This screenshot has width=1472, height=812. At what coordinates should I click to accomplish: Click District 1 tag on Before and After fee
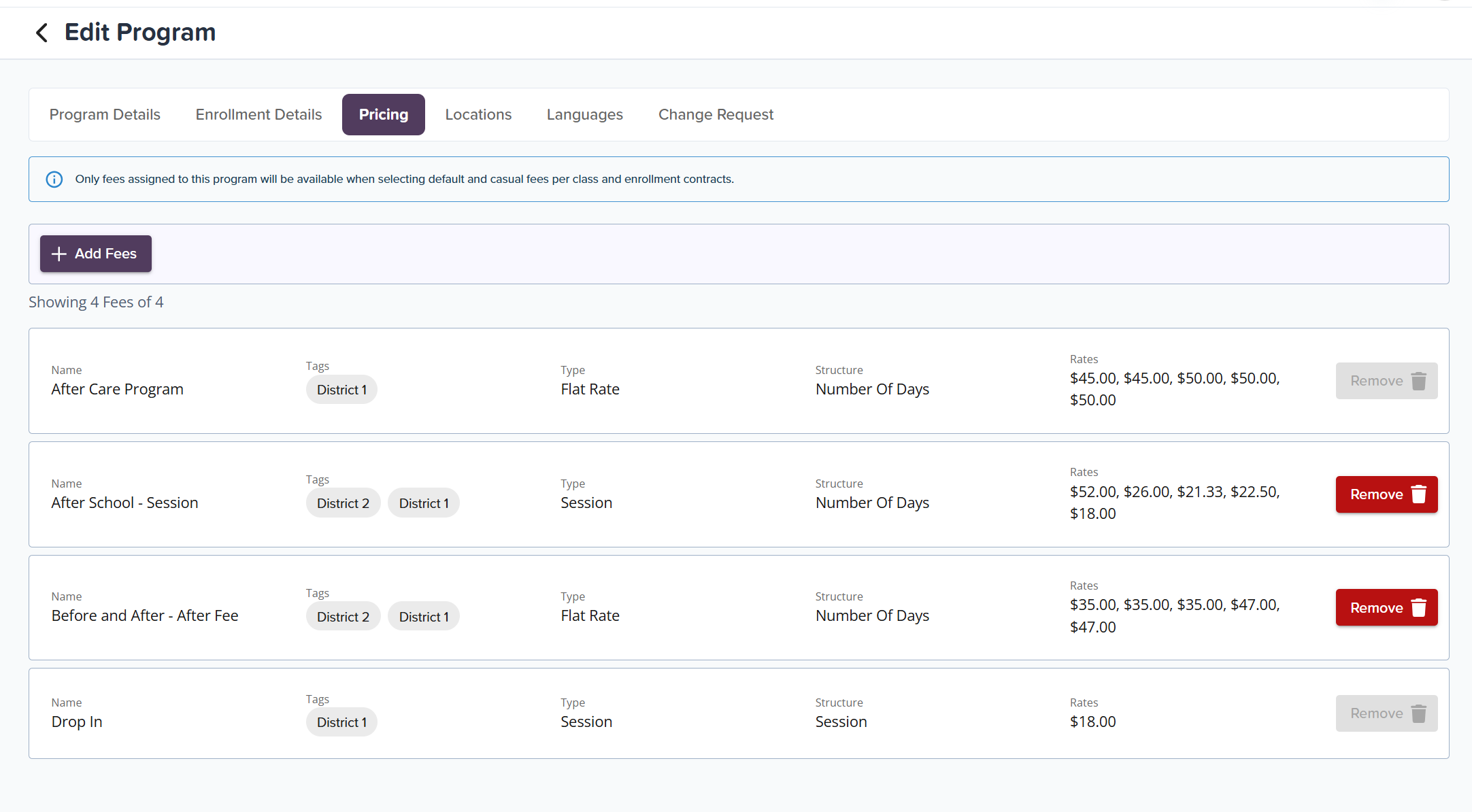point(424,617)
